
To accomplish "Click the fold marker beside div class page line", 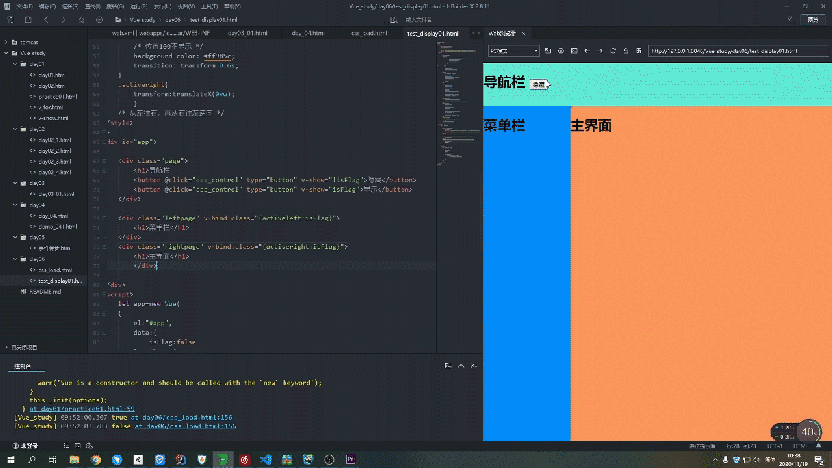I will (x=105, y=161).
